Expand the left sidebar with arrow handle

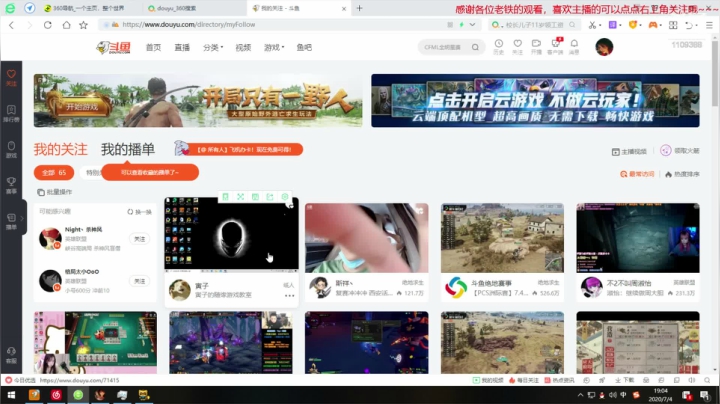tap(22, 219)
